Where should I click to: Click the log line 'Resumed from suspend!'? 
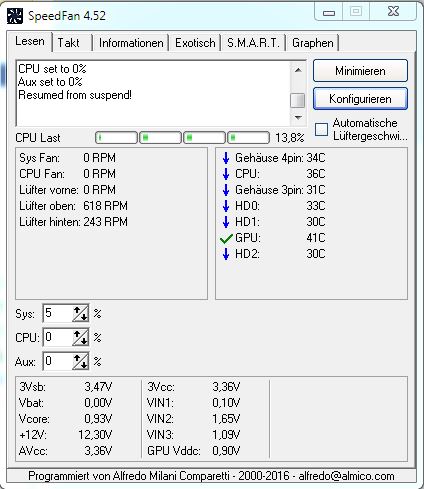click(75, 95)
